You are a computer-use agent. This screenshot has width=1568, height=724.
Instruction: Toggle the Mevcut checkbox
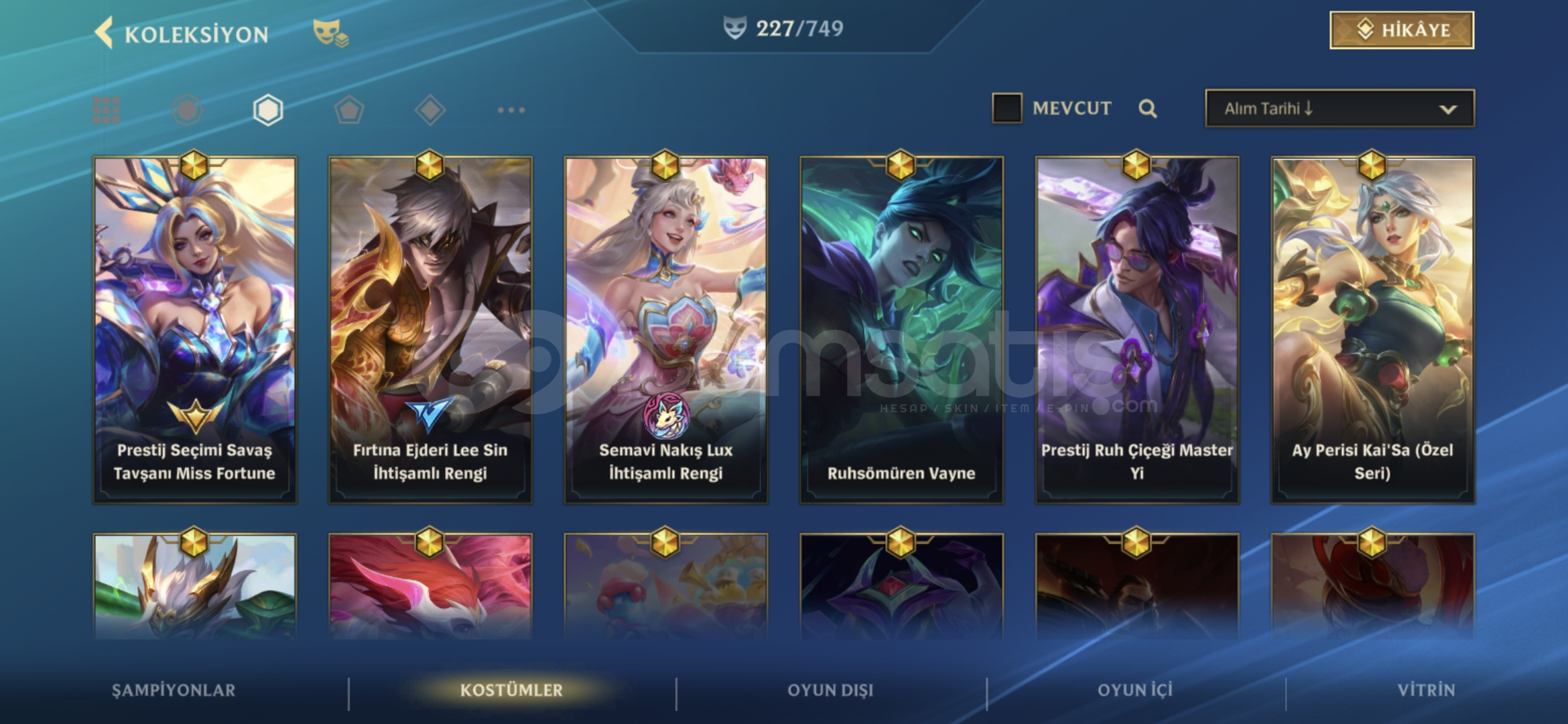[x=1006, y=108]
